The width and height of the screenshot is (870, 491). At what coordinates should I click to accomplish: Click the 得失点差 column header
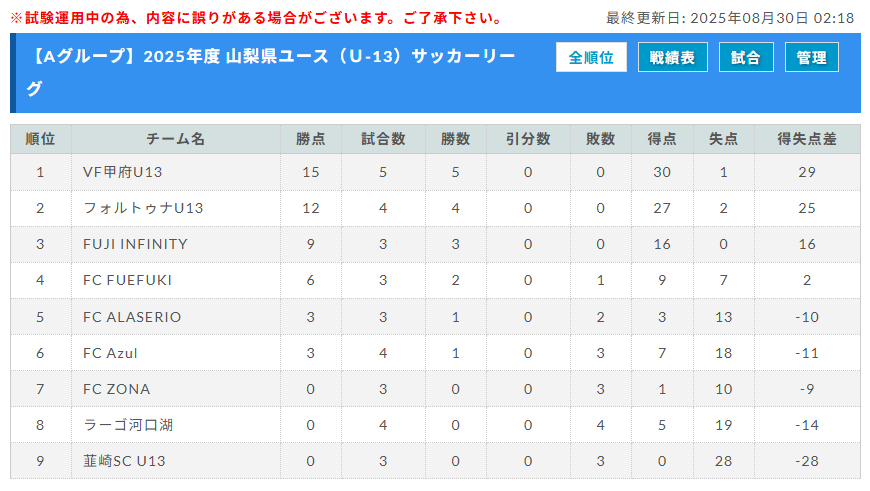(807, 139)
